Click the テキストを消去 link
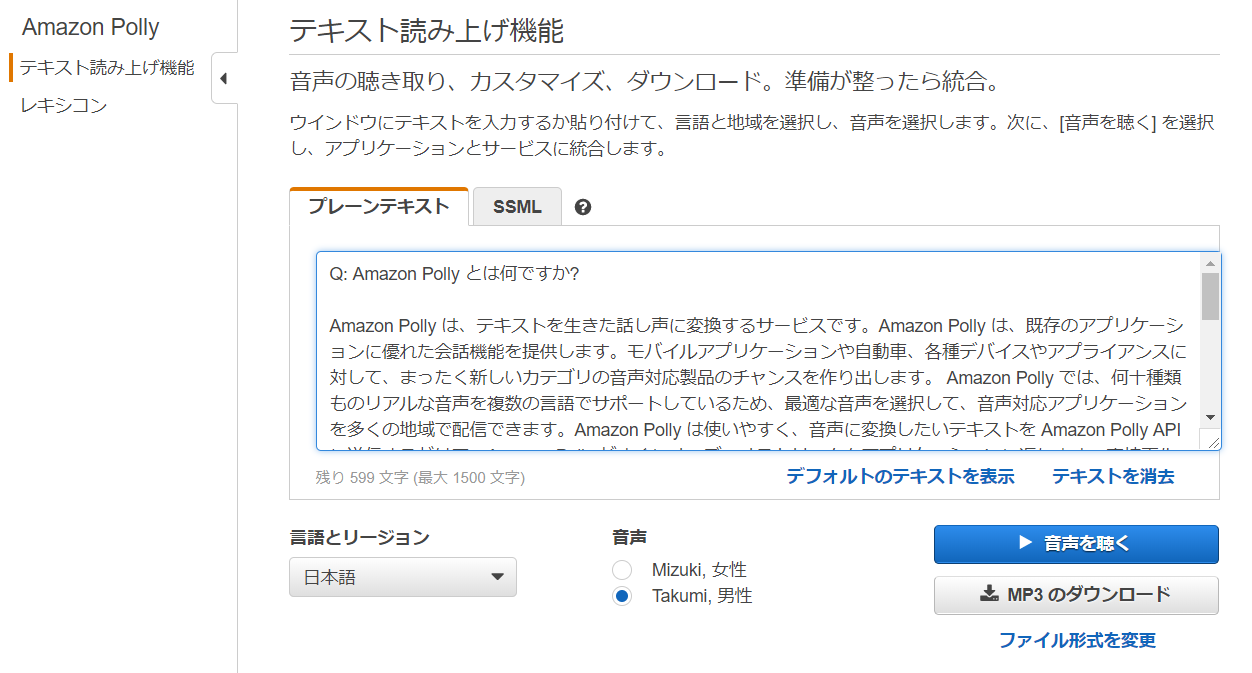The height and width of the screenshot is (673, 1252). tap(1113, 476)
